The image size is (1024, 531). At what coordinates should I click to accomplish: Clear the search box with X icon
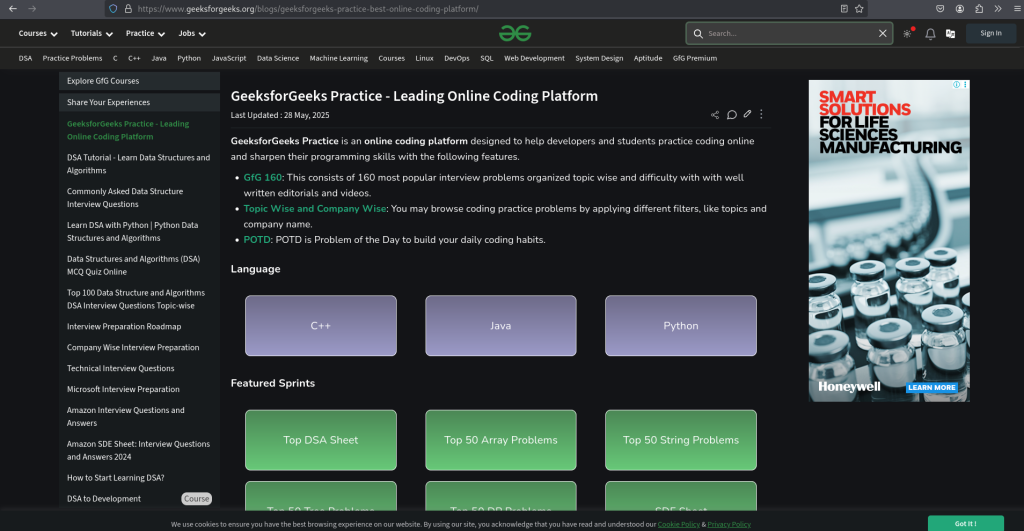882,33
